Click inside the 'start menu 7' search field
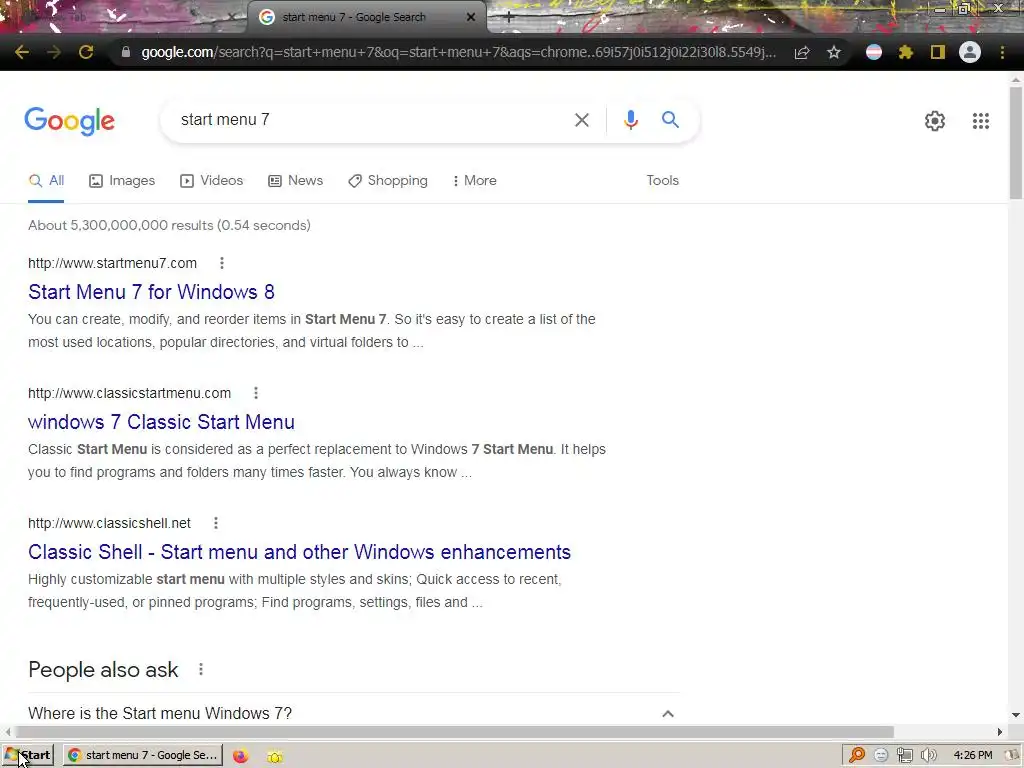This screenshot has height=768, width=1024. point(366,120)
